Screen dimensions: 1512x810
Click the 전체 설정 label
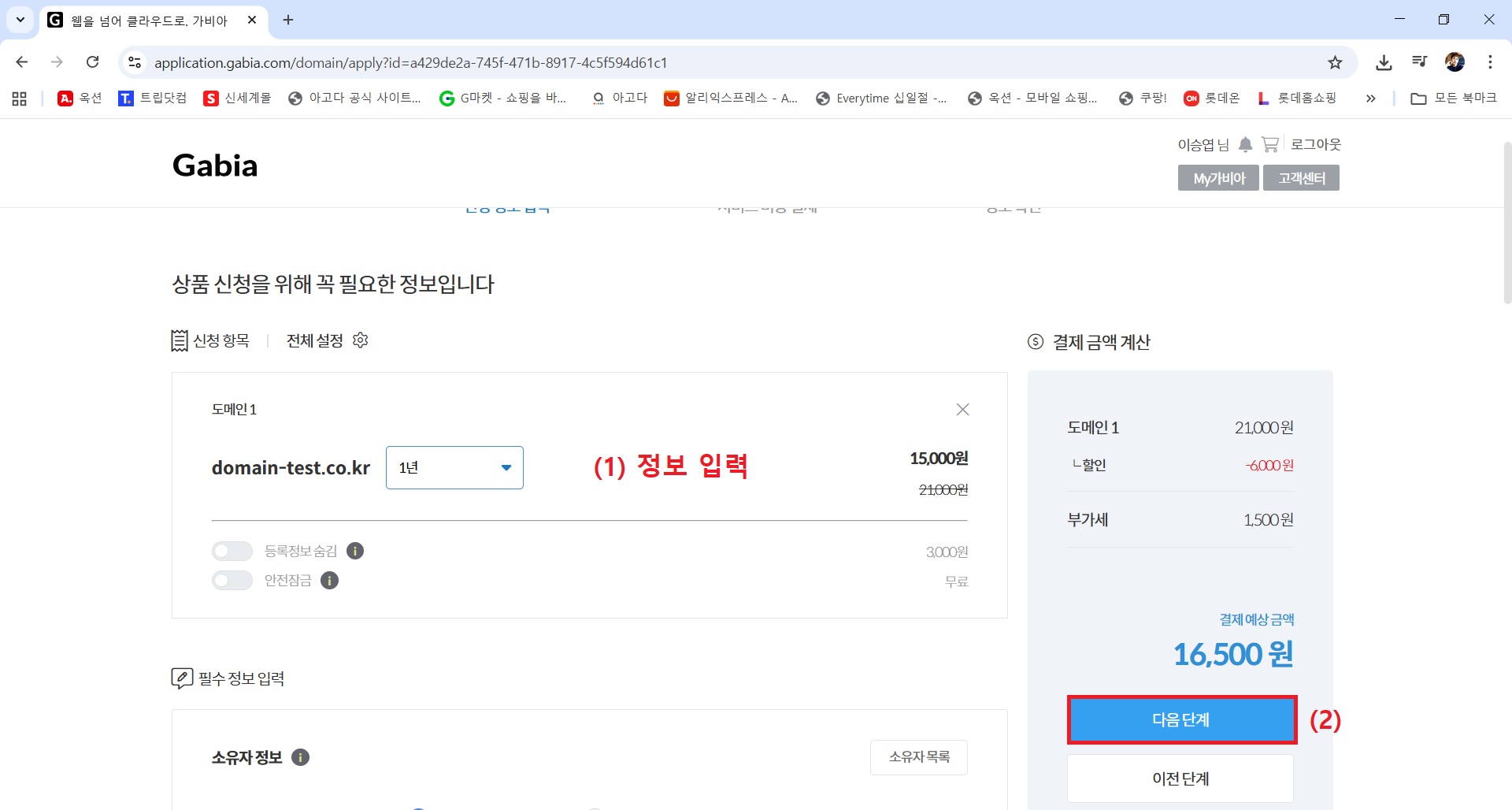pos(315,340)
